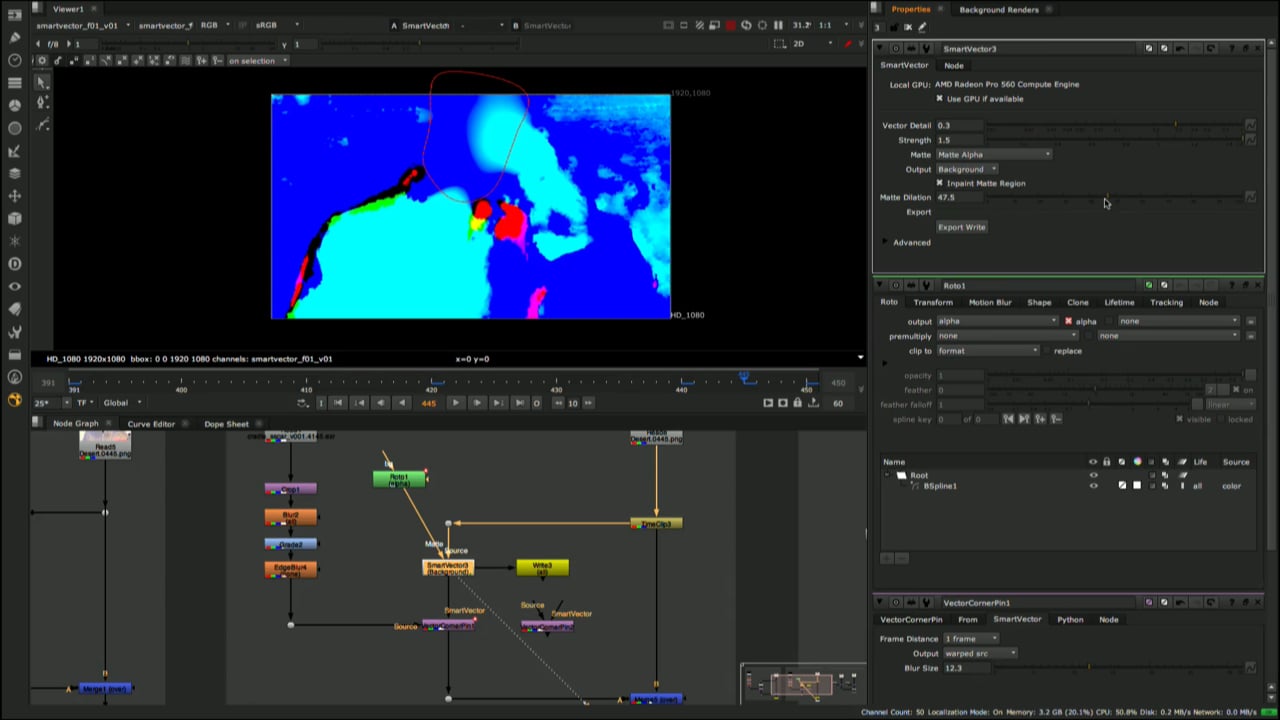Open the Python tab in VectorCornerPin1
1280x720 pixels.
(x=1070, y=620)
